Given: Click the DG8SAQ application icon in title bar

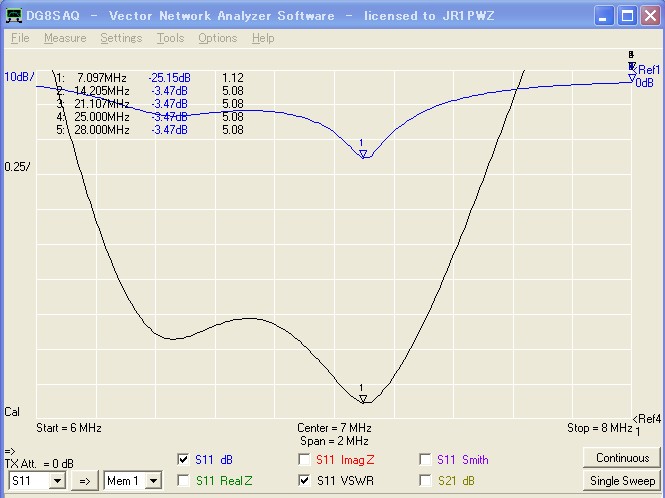Looking at the screenshot, I should pyautogui.click(x=14, y=15).
